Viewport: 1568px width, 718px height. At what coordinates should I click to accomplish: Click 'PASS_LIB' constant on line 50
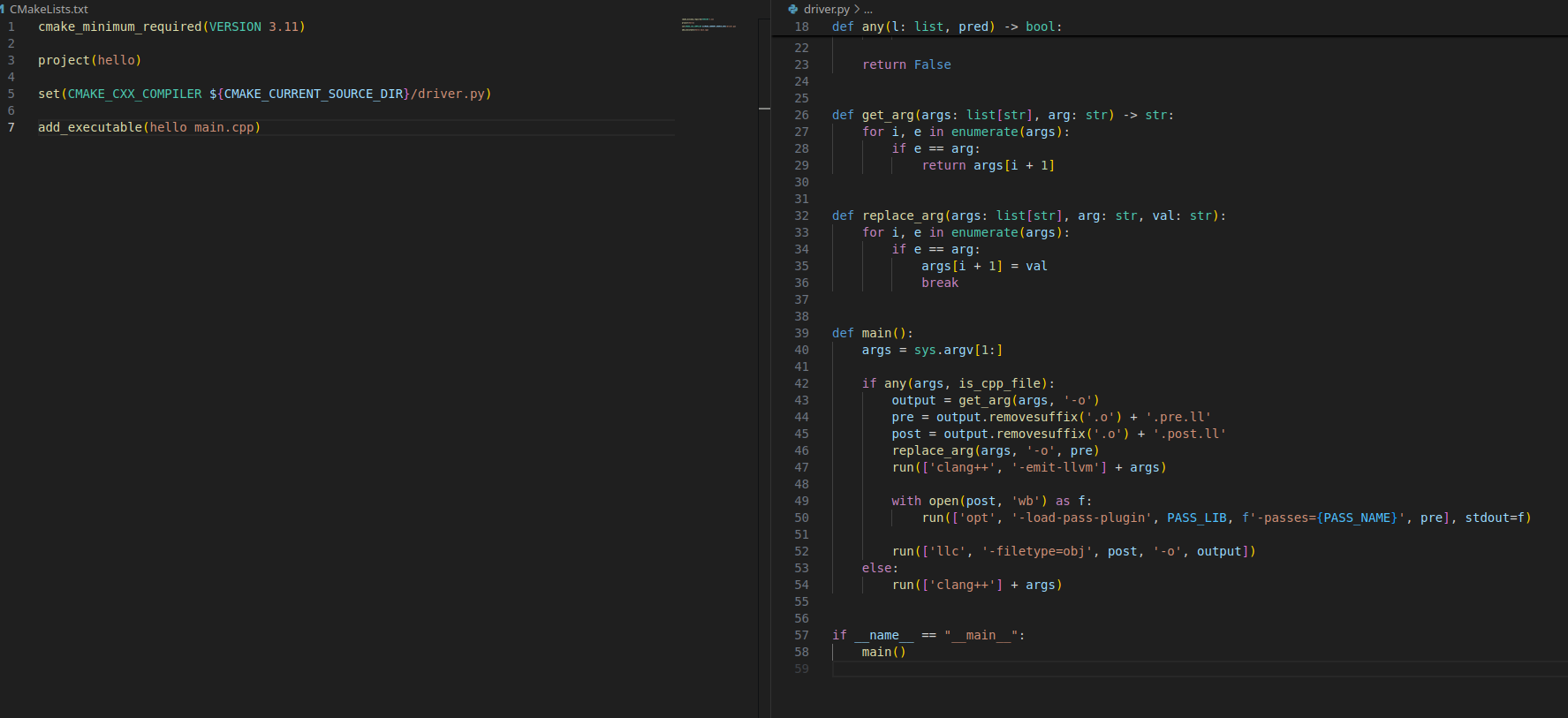tap(1197, 518)
